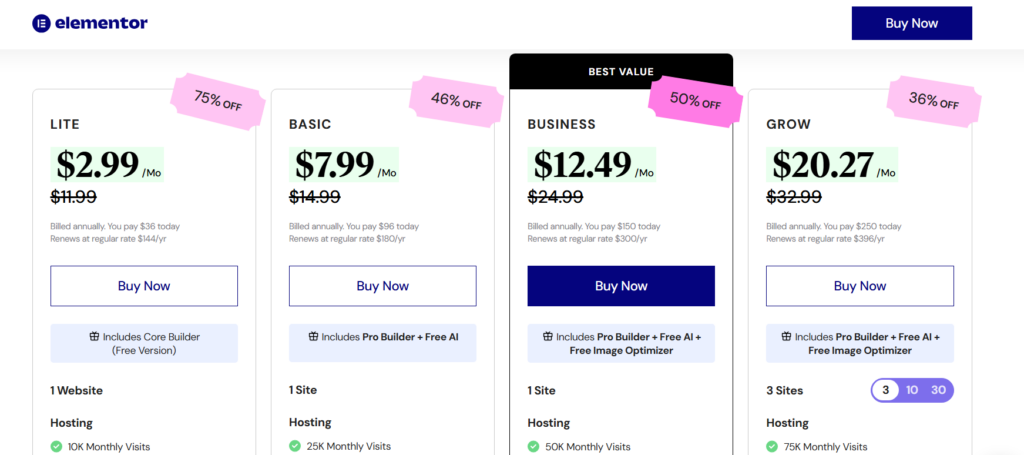Click green checkmark beside 75K Monthly Visits
The width and height of the screenshot is (1024, 455).
[x=773, y=447]
